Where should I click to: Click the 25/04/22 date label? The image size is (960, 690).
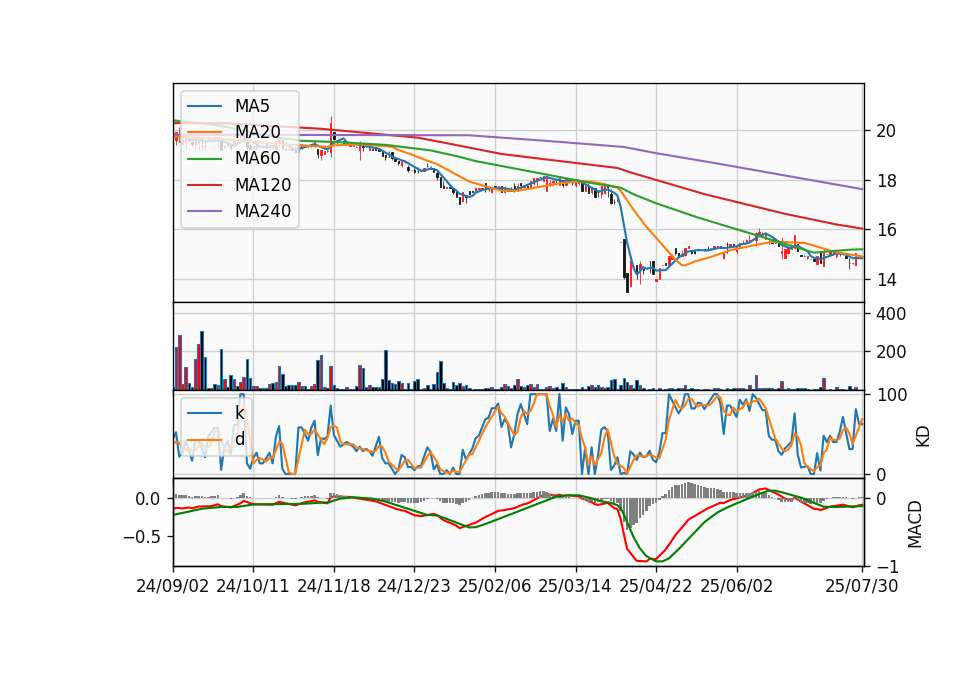tap(656, 586)
